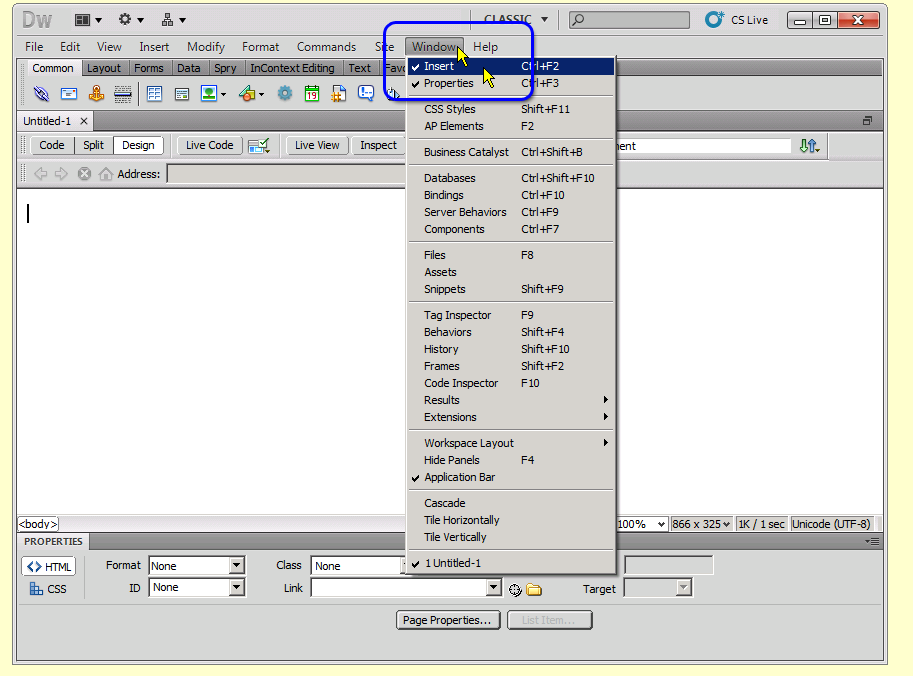Click the Address input field
The width and height of the screenshot is (913, 676).
pos(285,174)
